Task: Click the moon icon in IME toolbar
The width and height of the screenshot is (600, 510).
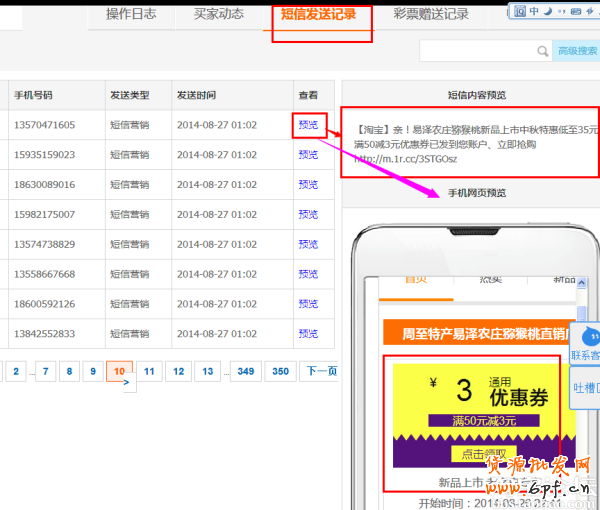Action: click(x=549, y=11)
